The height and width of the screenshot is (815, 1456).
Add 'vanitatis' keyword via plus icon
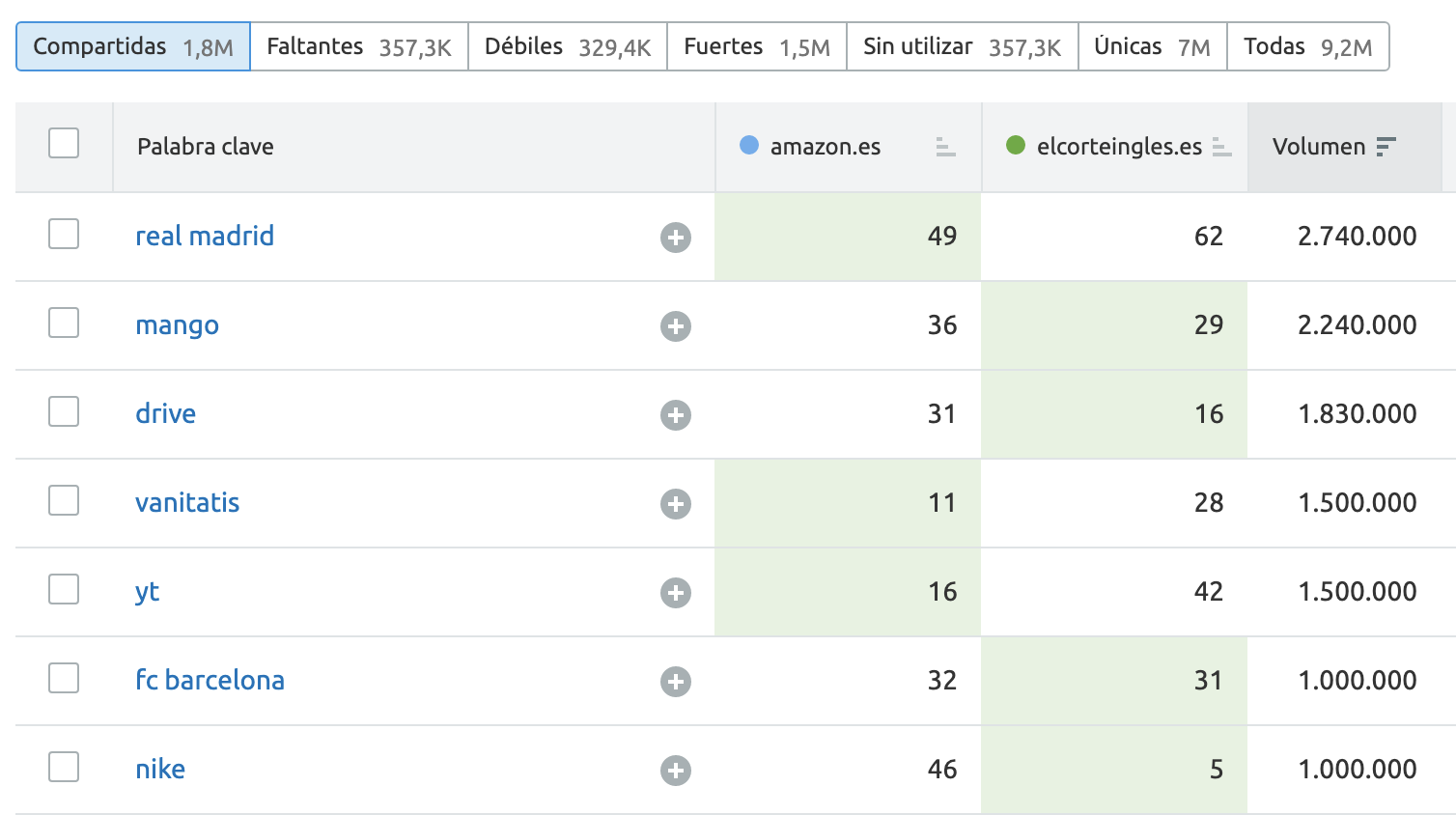point(676,504)
